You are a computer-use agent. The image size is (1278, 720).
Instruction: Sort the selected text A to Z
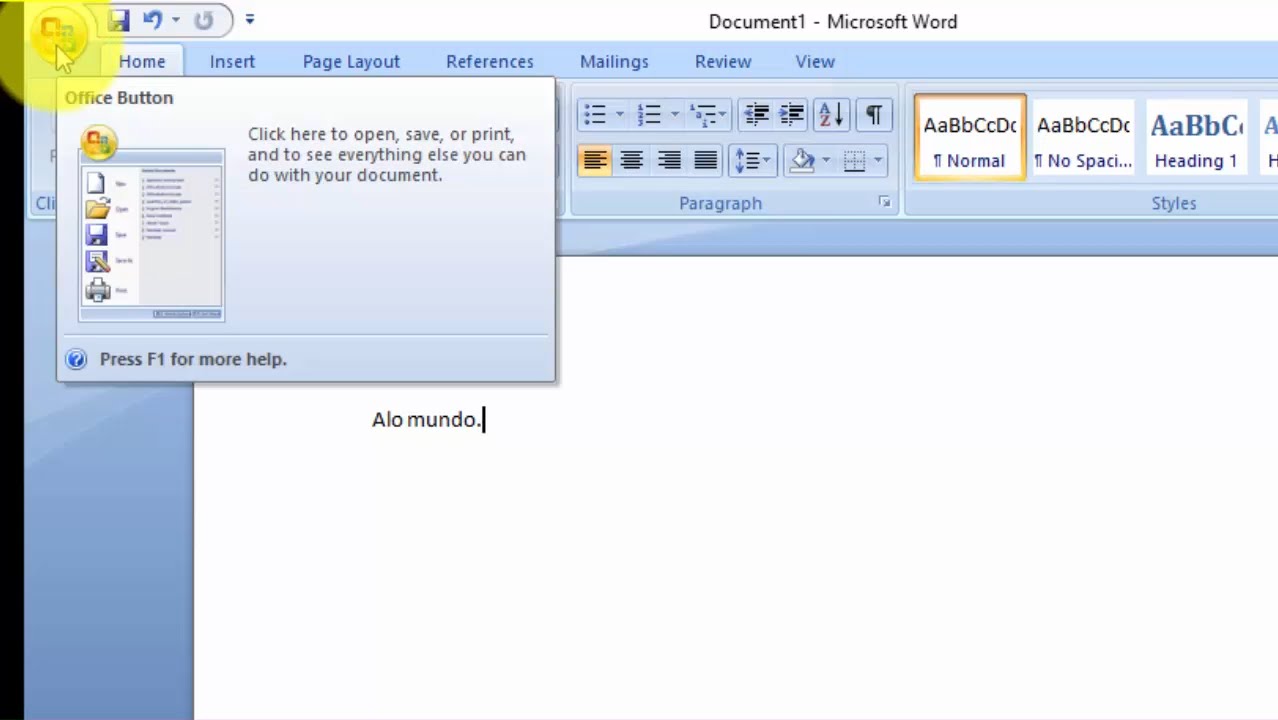click(831, 115)
